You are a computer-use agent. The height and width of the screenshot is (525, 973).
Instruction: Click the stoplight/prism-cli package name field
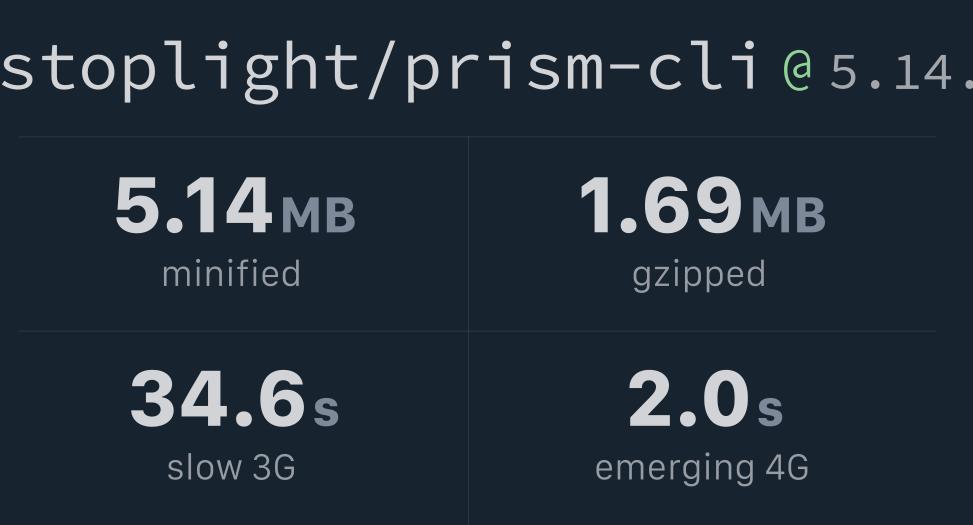tap(380, 68)
